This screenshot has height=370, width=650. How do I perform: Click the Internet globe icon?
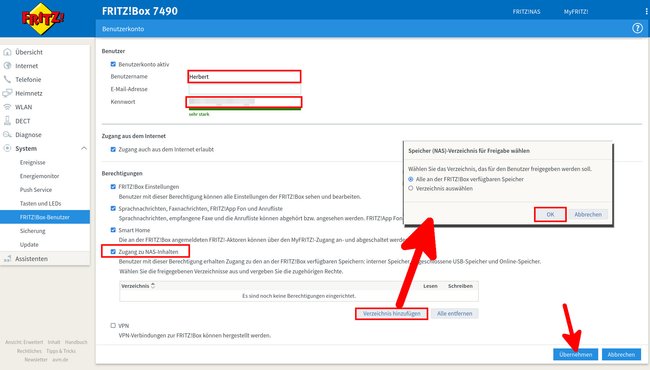click(x=7, y=65)
